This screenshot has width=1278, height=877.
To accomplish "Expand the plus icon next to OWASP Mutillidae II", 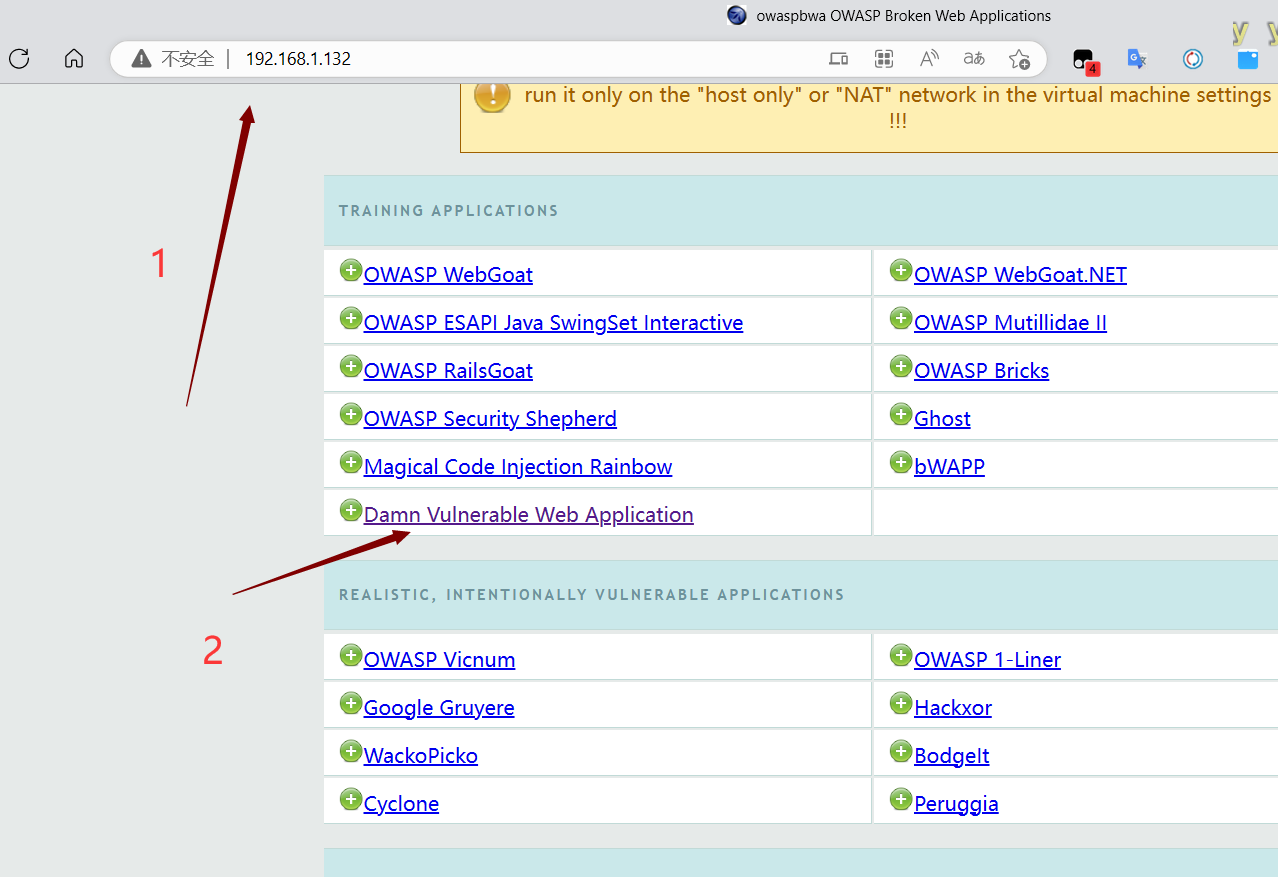I will click(x=900, y=318).
